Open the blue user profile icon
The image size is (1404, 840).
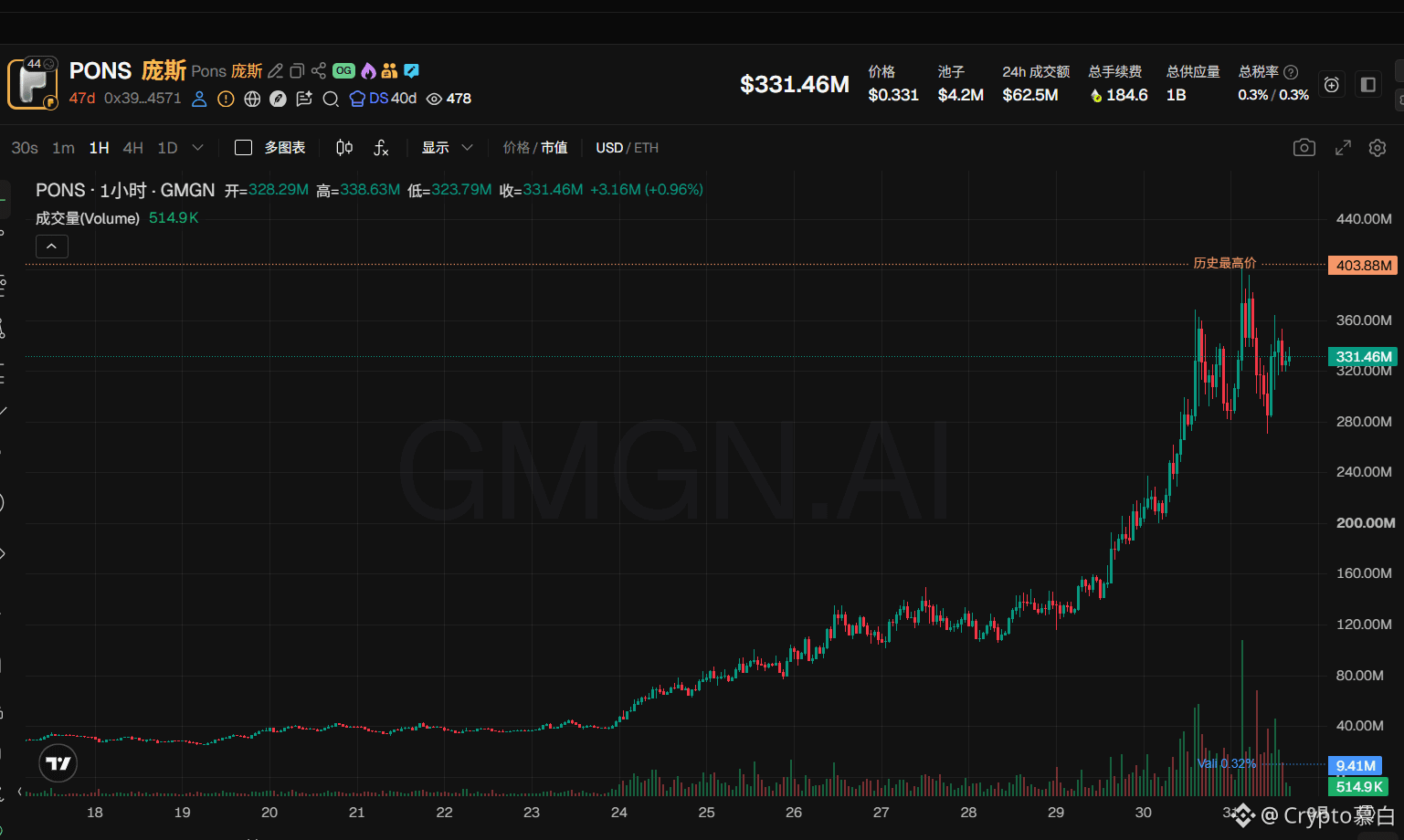199,99
